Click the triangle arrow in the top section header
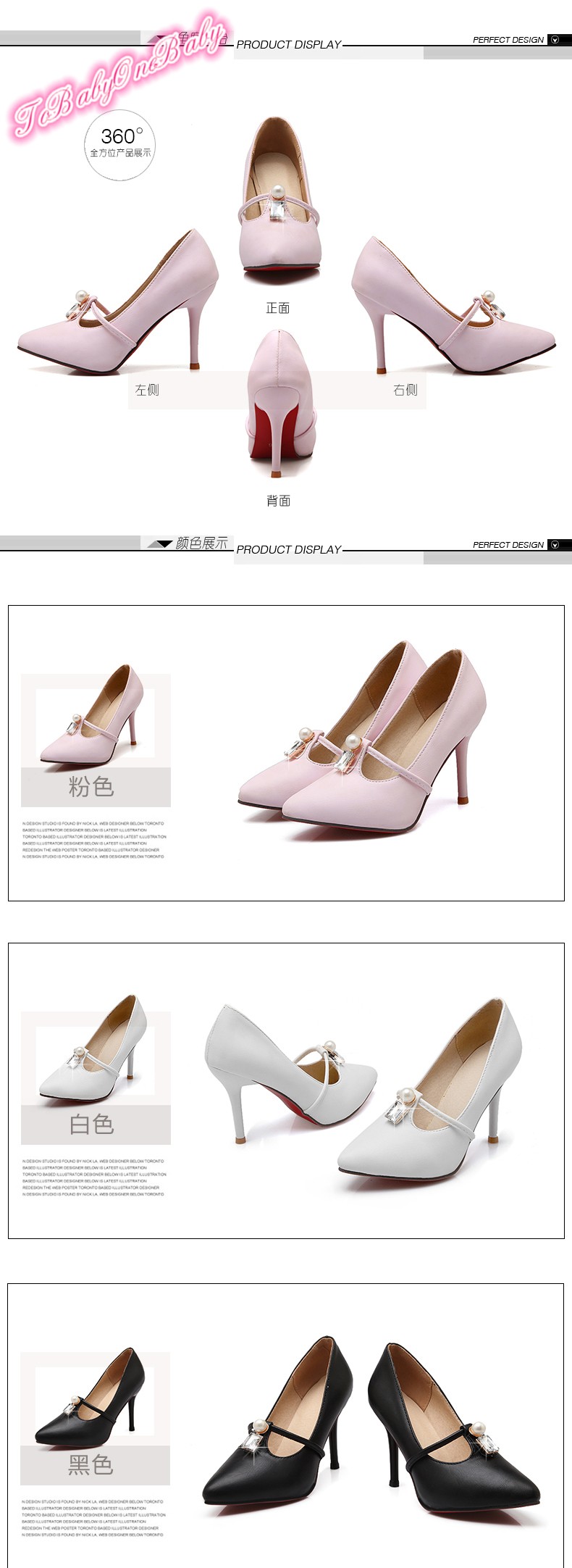 click(160, 38)
